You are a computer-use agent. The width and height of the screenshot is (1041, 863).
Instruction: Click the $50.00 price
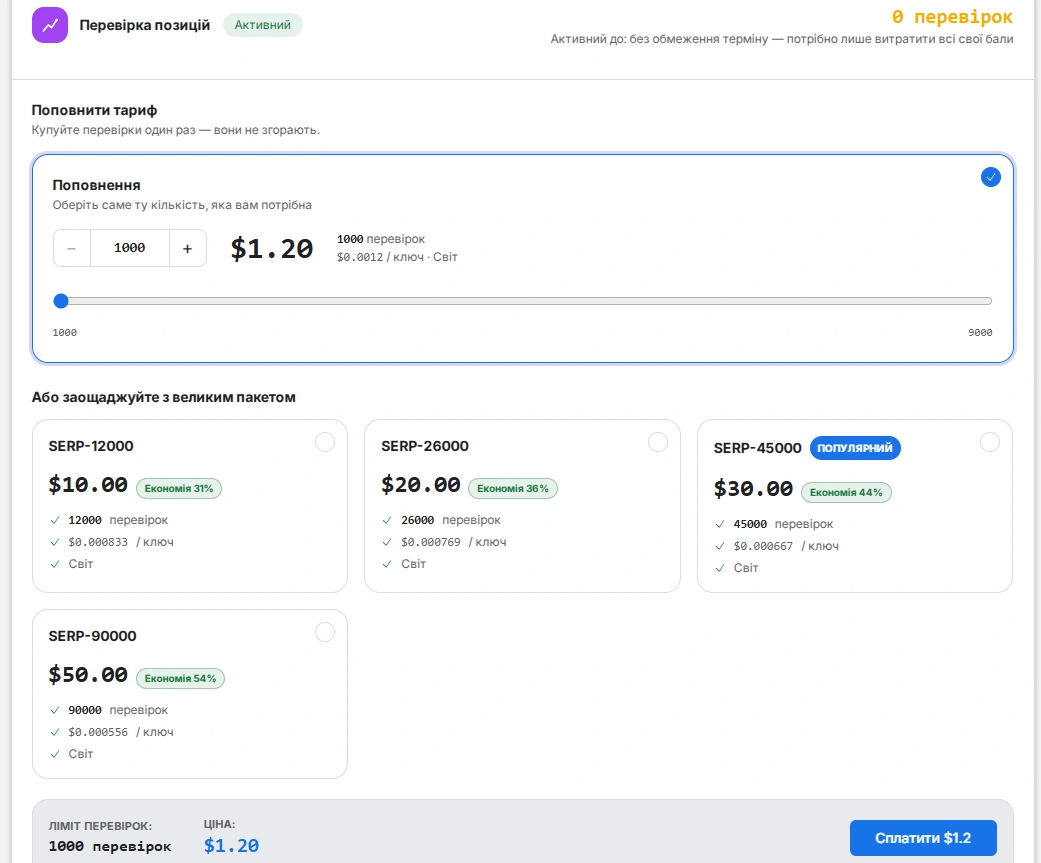[x=88, y=675]
